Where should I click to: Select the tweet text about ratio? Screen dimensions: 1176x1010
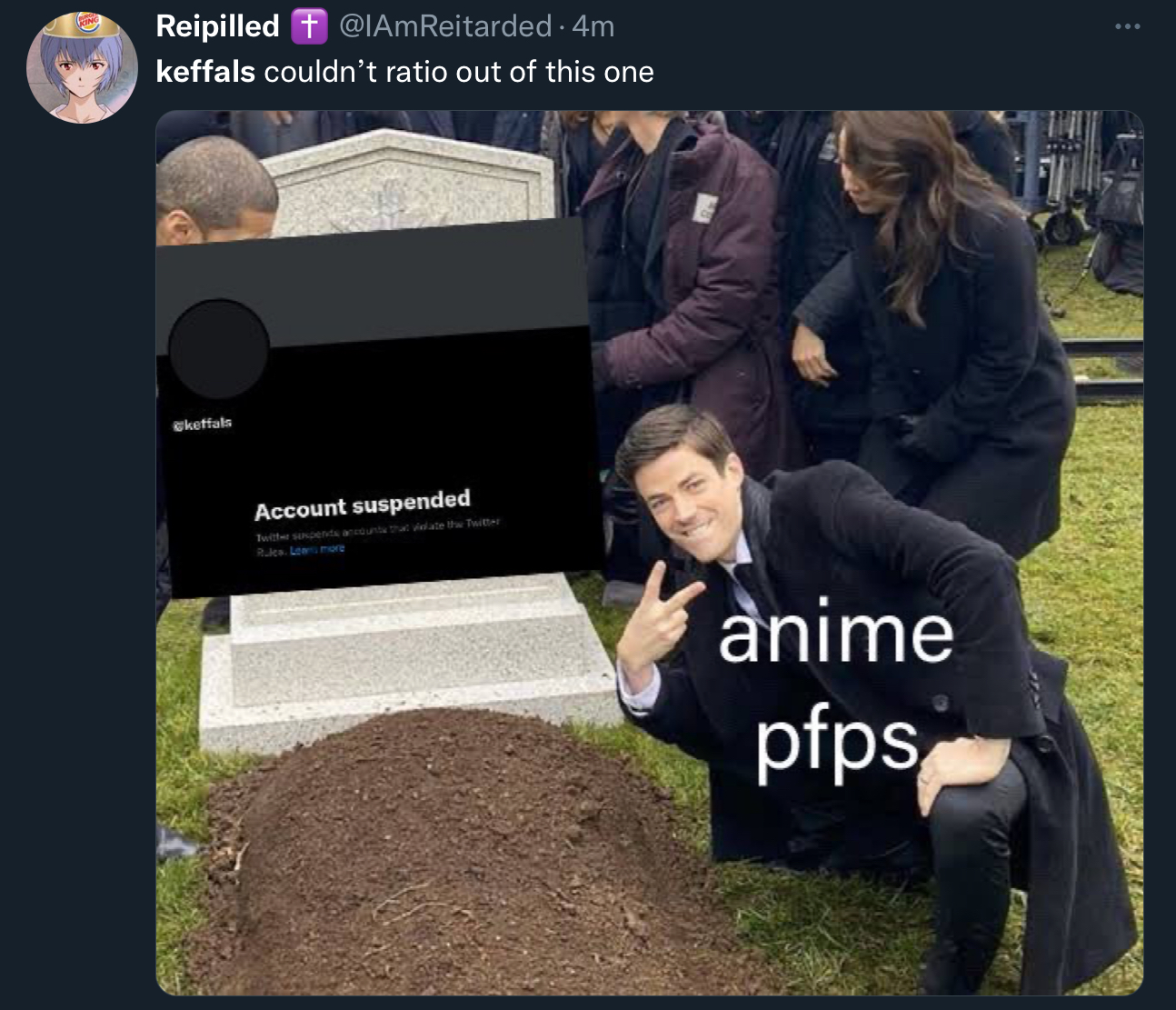[x=404, y=71]
